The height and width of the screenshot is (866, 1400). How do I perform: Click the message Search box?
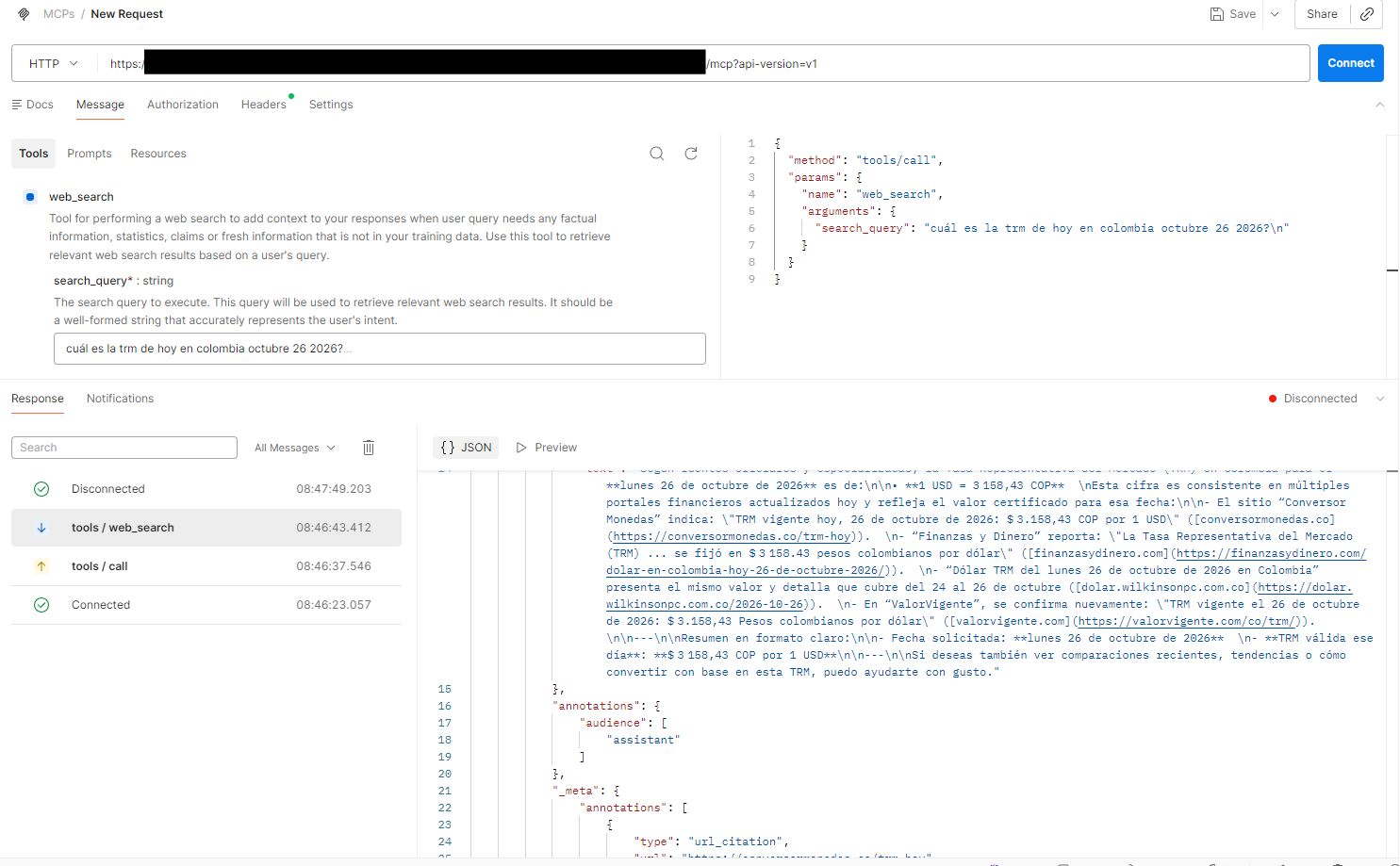[x=124, y=448]
